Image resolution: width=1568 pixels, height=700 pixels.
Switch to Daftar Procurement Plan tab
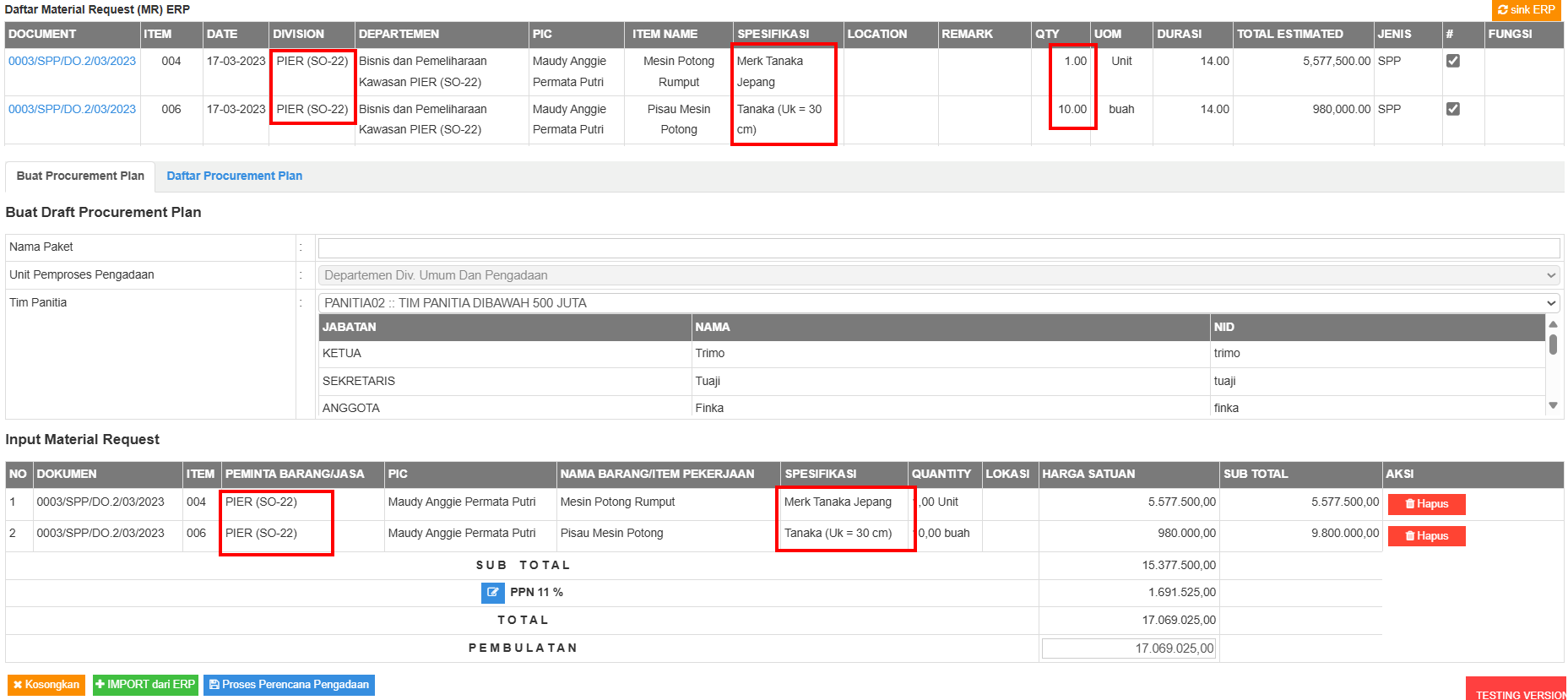pyautogui.click(x=234, y=176)
